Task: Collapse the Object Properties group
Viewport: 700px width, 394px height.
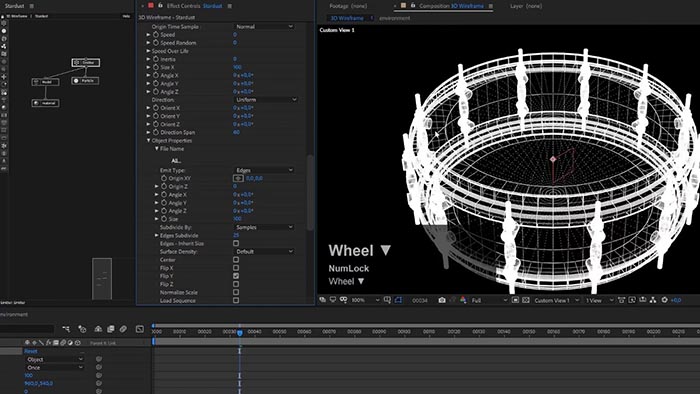Action: tap(149, 141)
